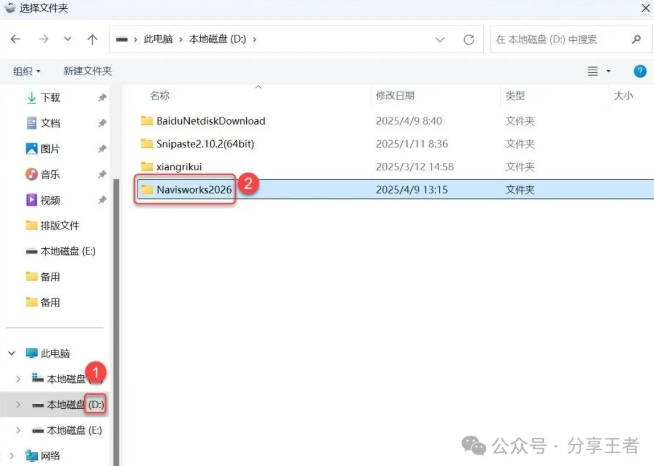Viewport: 654px width, 466px height.
Task: Click the BaiduNetdiskDownload folder icon
Action: point(146,121)
